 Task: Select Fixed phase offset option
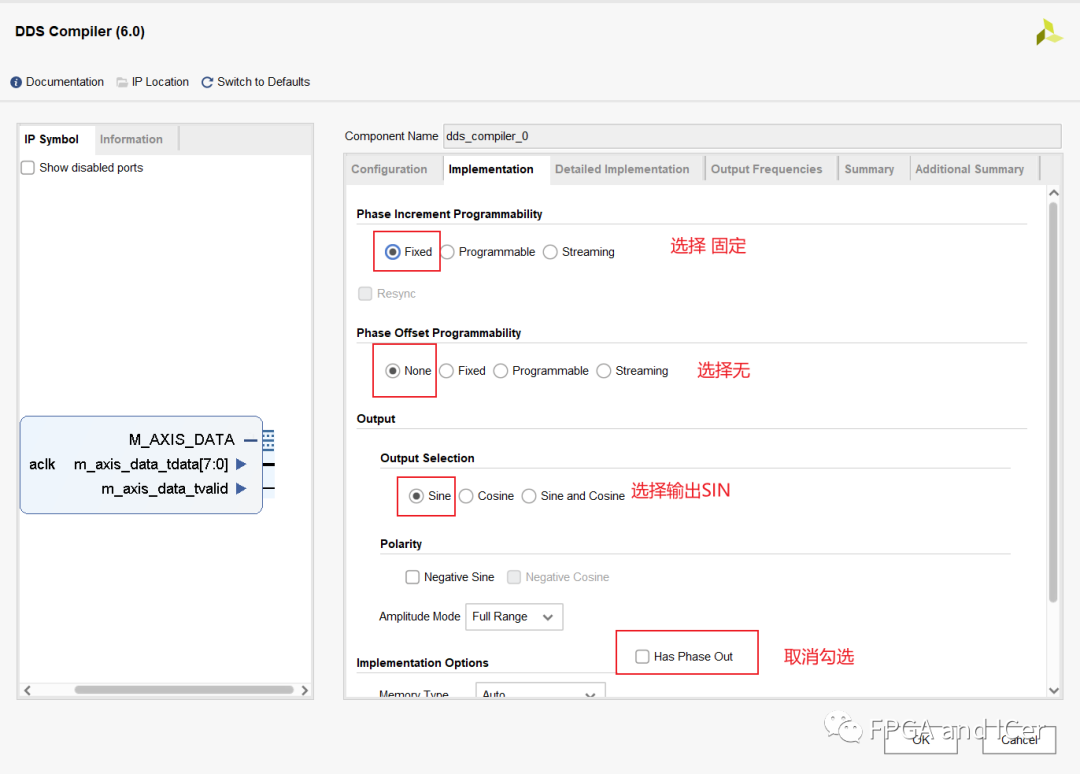click(446, 371)
